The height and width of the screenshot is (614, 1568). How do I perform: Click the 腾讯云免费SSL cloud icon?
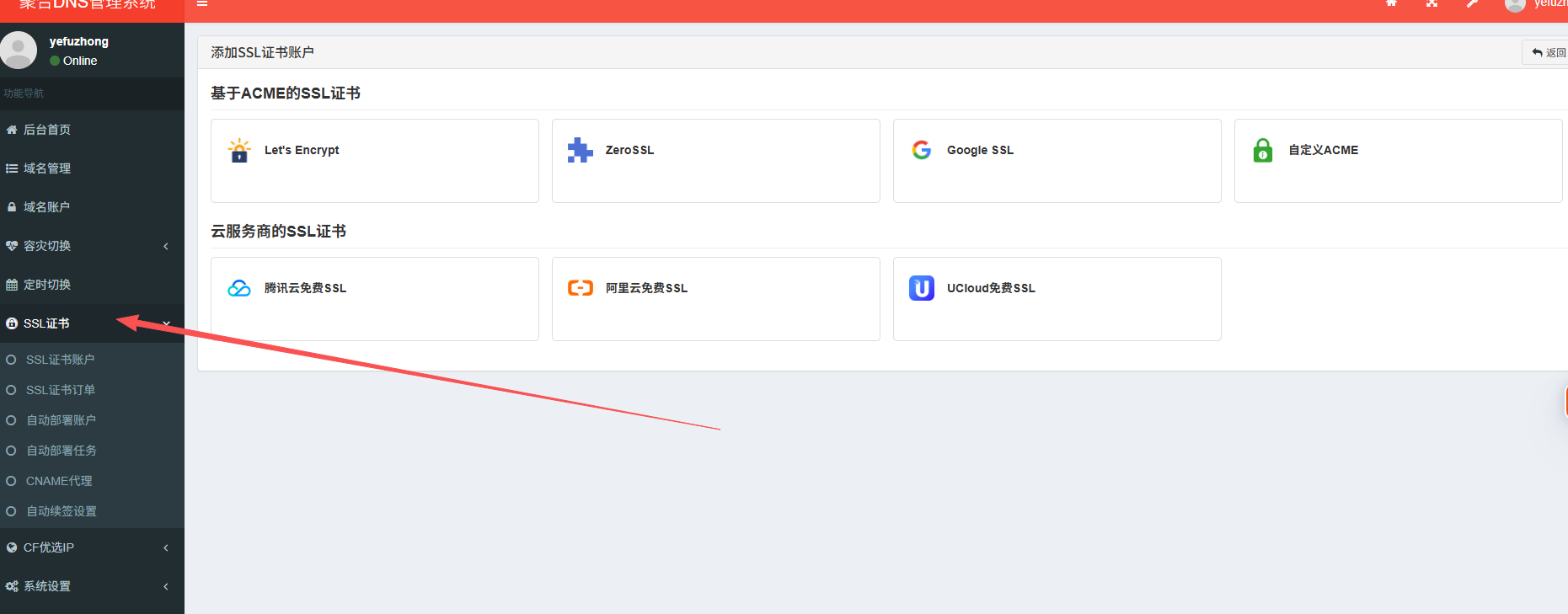click(239, 288)
